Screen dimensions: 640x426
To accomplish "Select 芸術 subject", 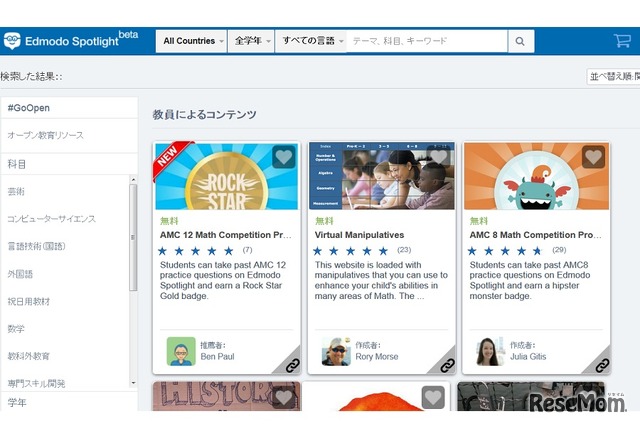I will click(x=16, y=191).
